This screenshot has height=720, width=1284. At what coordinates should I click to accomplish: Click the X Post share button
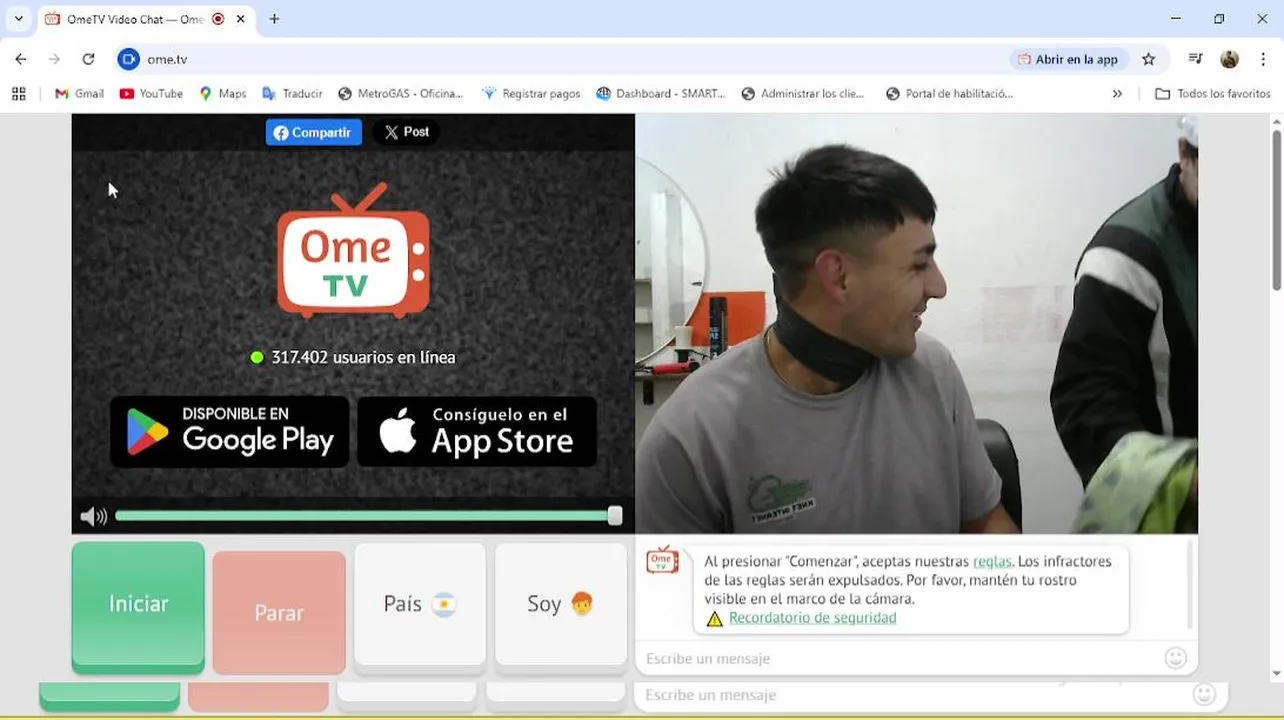click(406, 132)
